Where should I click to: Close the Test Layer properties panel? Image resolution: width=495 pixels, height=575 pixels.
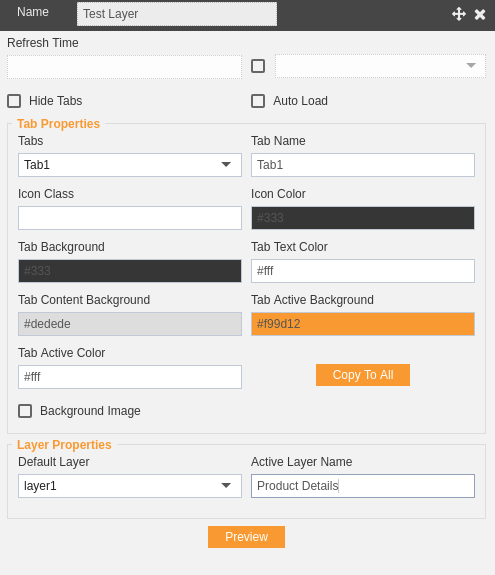point(480,14)
